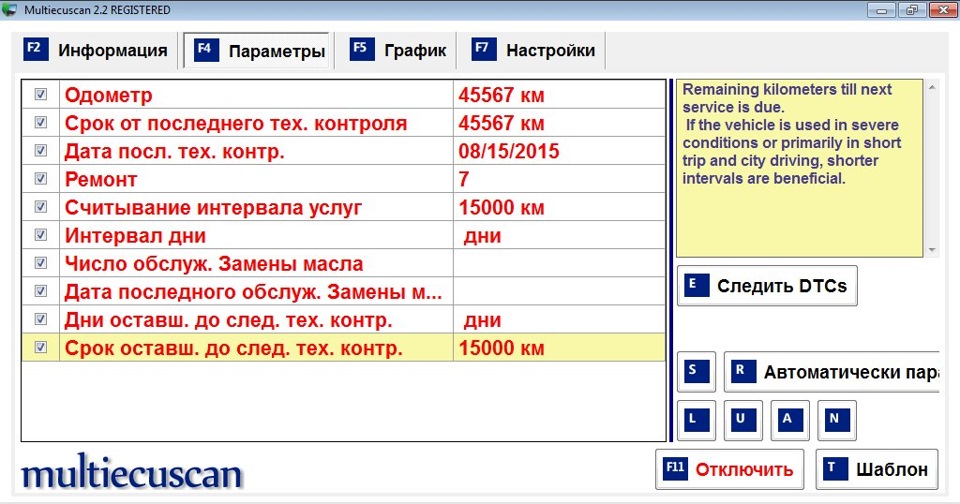Image resolution: width=960 pixels, height=504 pixels.
Task: Select the Ремонт parameter row
Action: (343, 179)
